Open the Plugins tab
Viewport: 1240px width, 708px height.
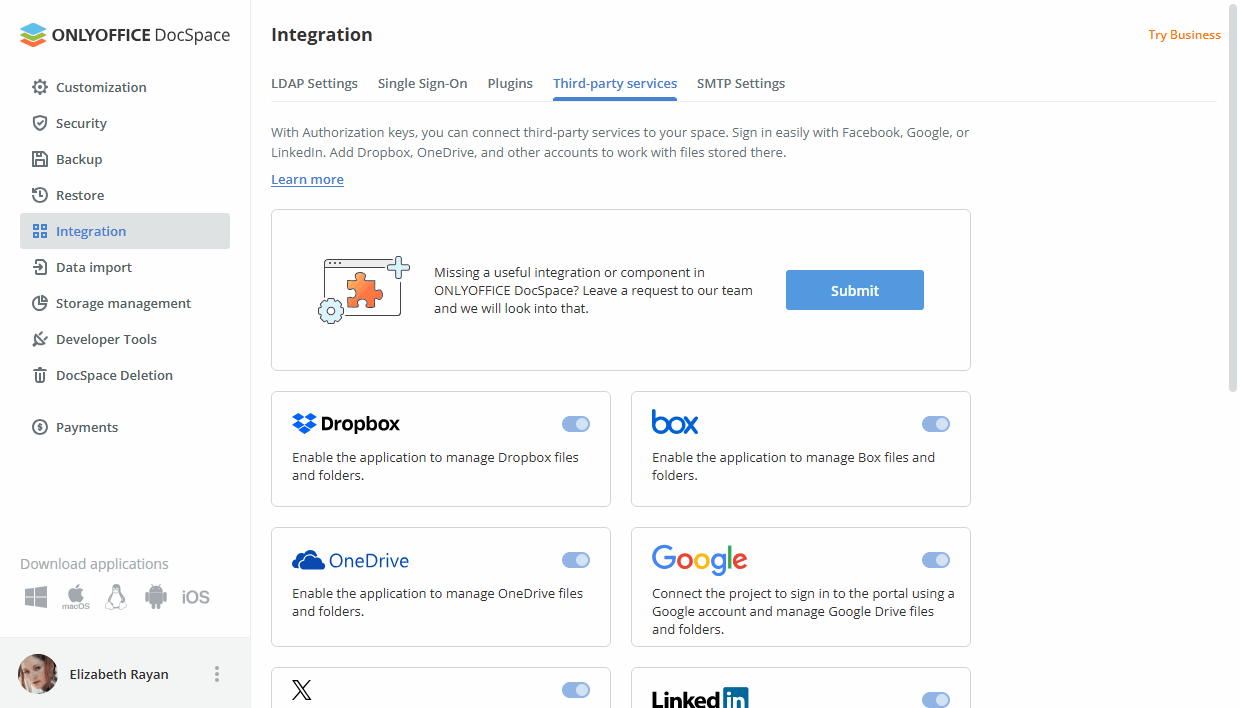[x=510, y=83]
